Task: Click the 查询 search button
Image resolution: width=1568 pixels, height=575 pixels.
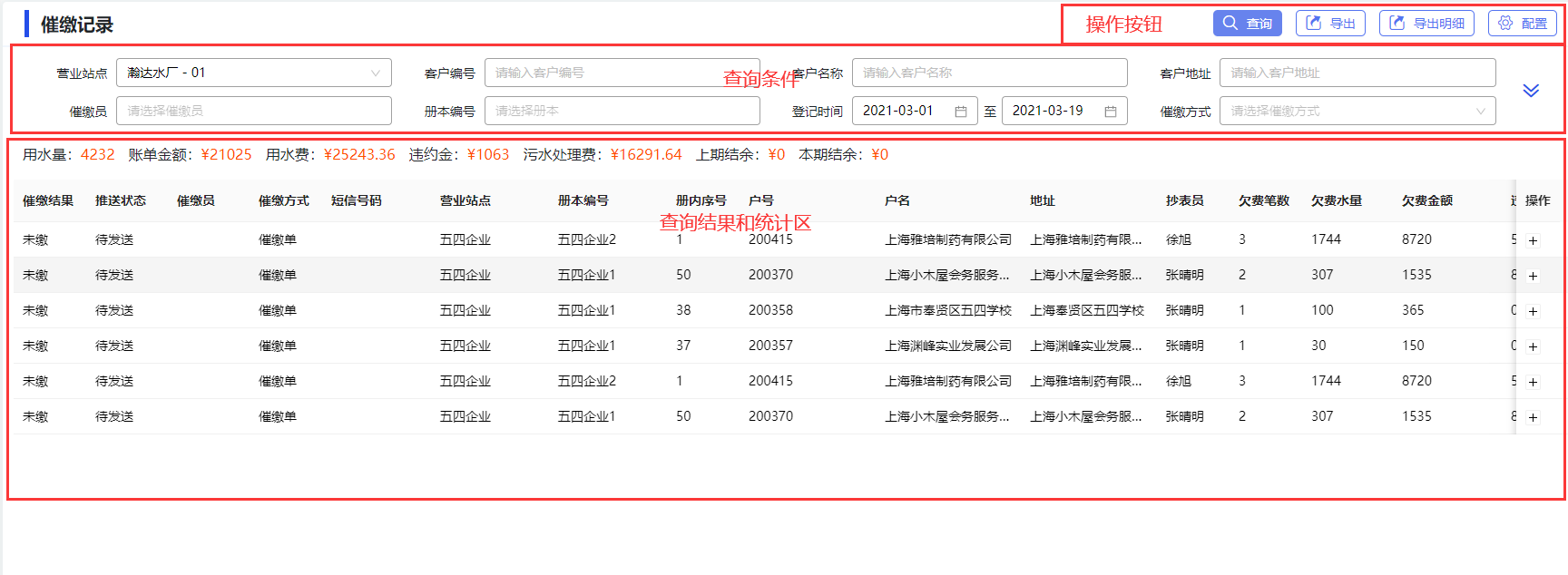Action: click(1247, 24)
